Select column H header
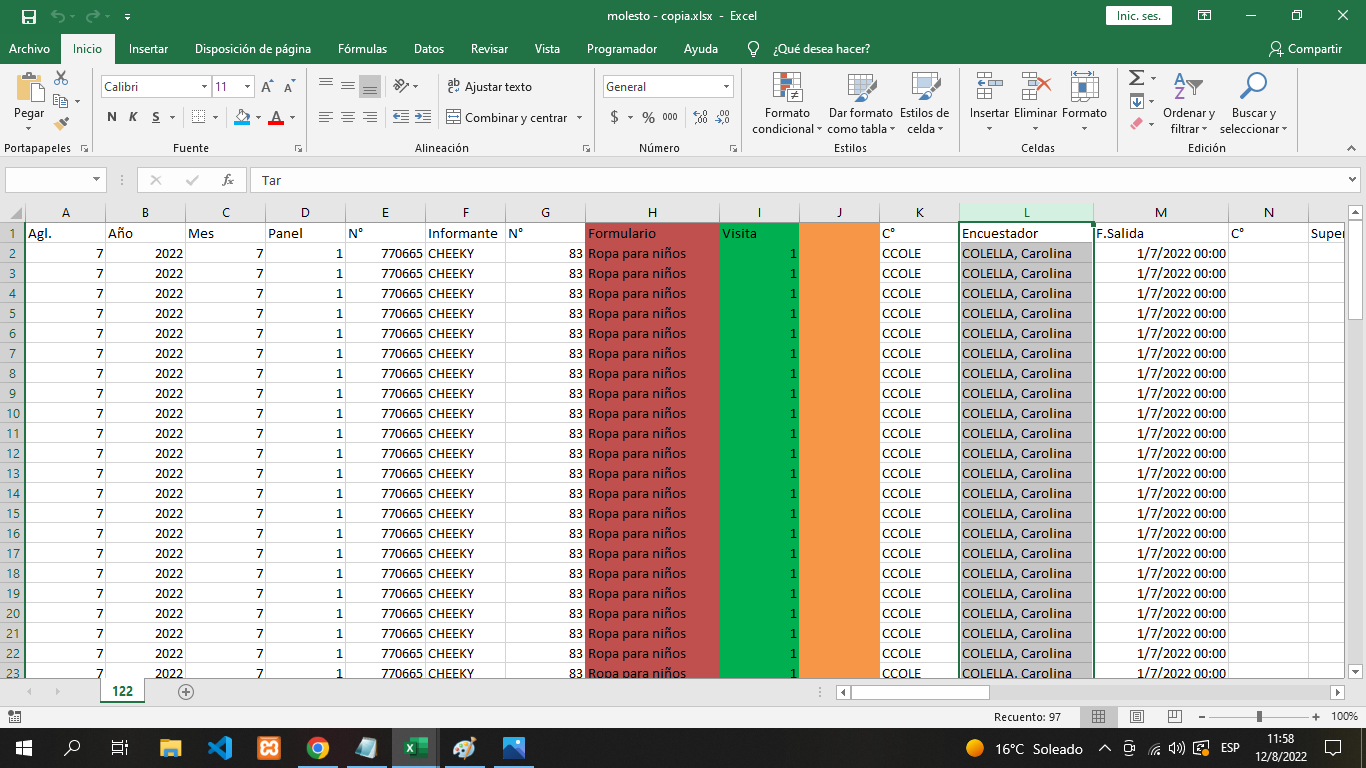Screen dimensions: 1366x768 pyautogui.click(x=652, y=212)
